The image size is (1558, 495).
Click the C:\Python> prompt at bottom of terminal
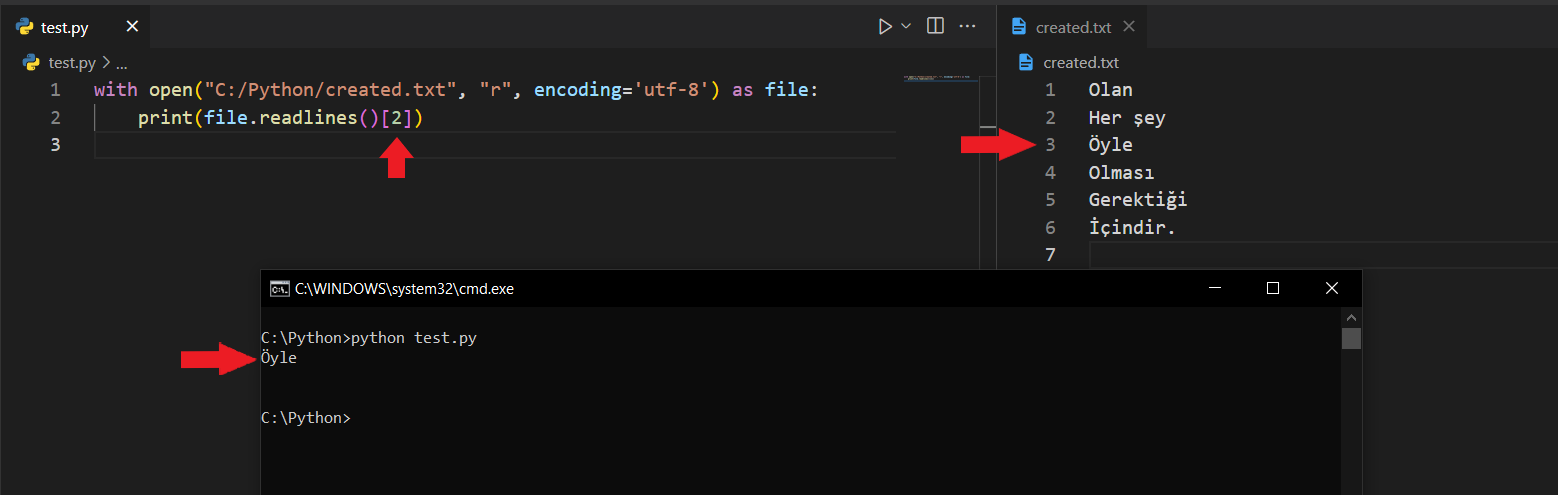coord(306,418)
